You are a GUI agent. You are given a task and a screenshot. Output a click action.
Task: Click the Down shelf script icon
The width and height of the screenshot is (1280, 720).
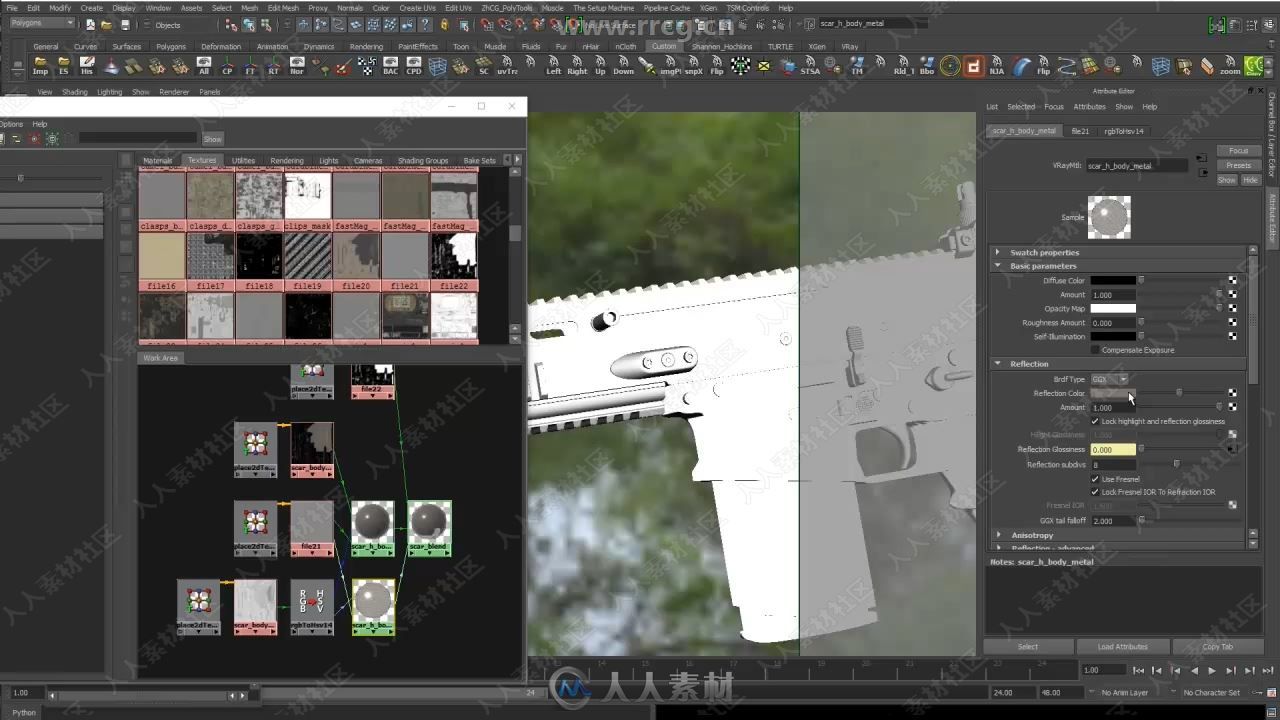point(623,66)
